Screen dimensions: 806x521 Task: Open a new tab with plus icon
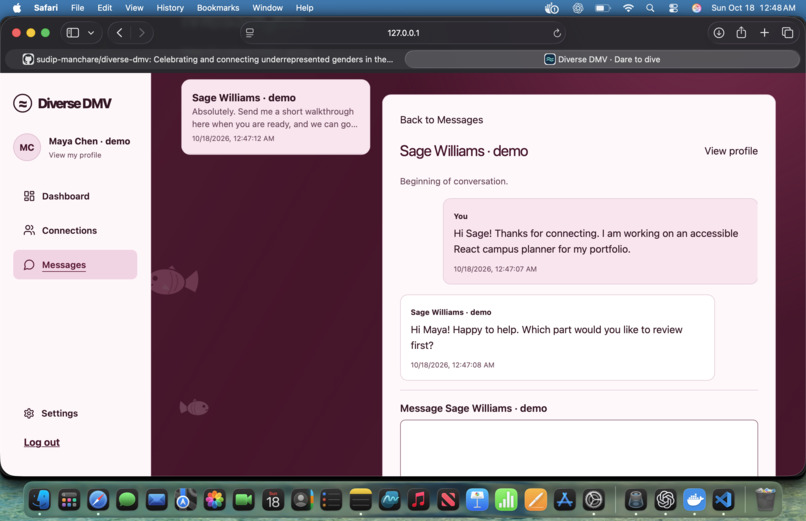point(764,33)
